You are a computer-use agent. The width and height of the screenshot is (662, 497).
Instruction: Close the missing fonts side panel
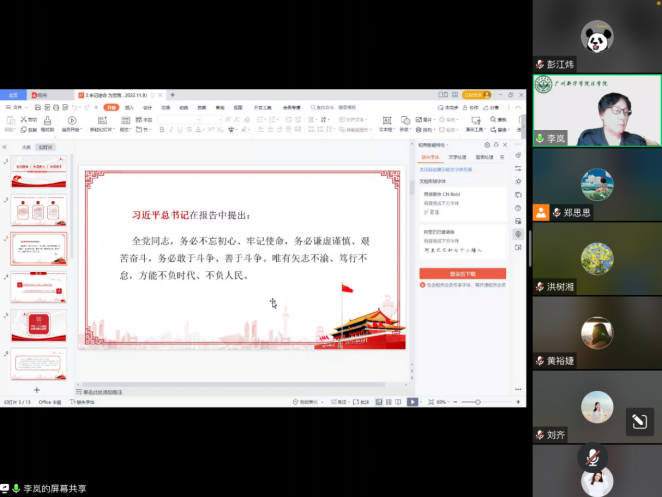pyautogui.click(x=503, y=145)
